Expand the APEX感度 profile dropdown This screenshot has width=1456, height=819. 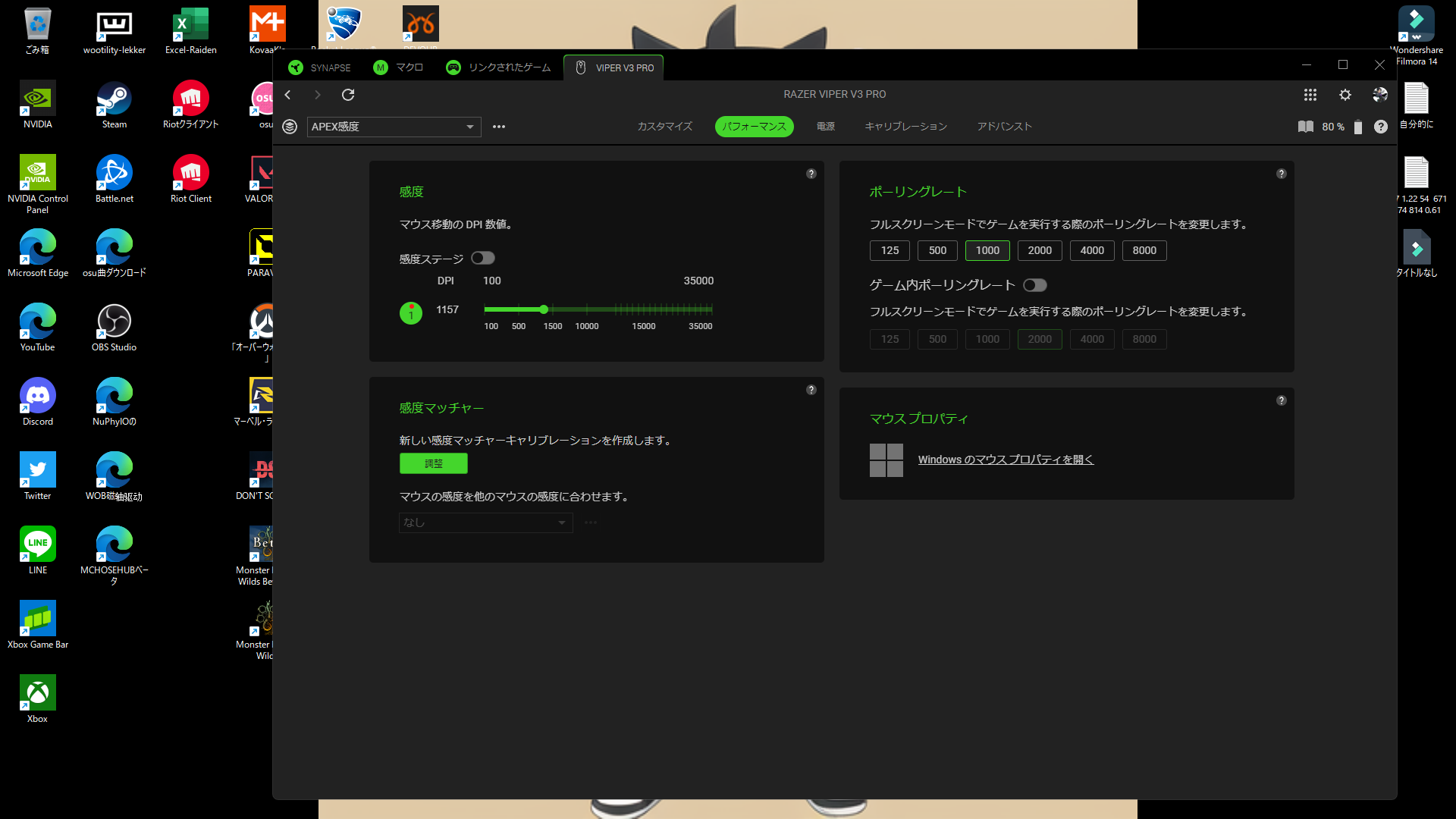coord(394,127)
